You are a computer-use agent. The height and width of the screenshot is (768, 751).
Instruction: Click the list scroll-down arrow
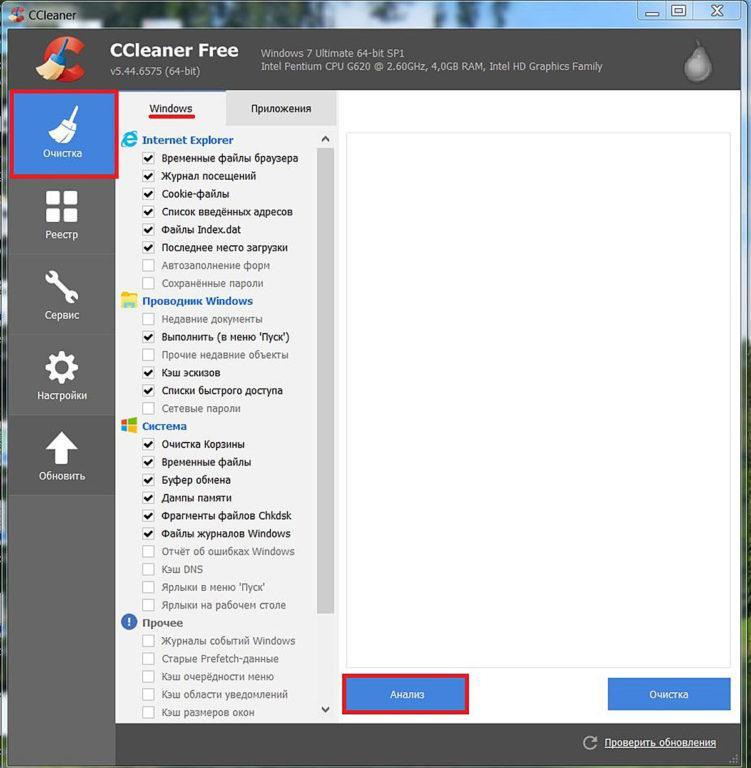tap(325, 709)
